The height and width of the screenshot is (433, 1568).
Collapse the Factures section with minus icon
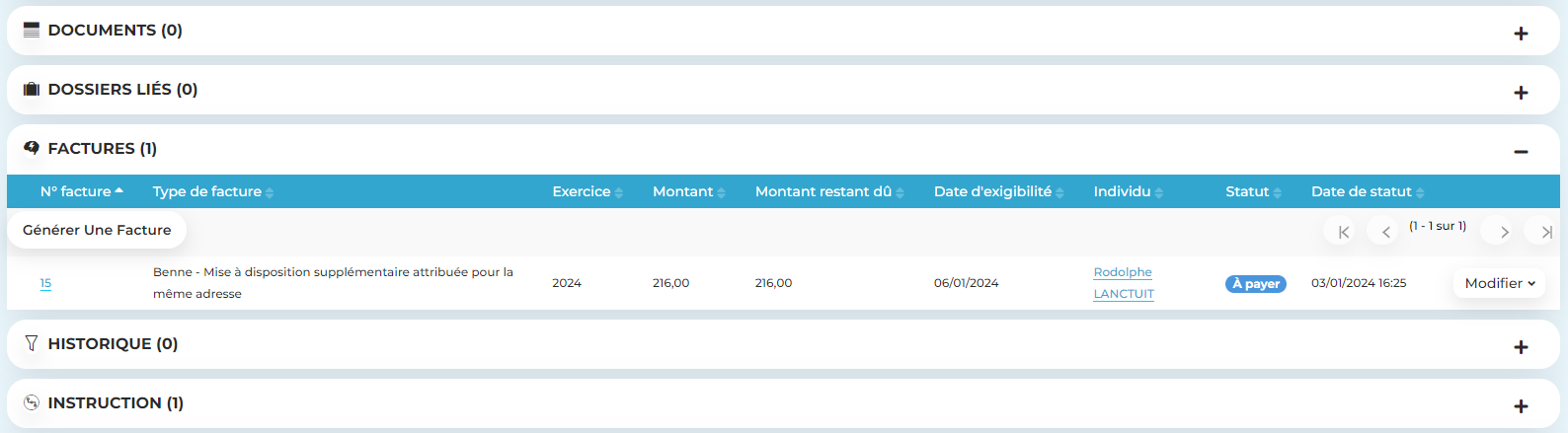(1521, 152)
